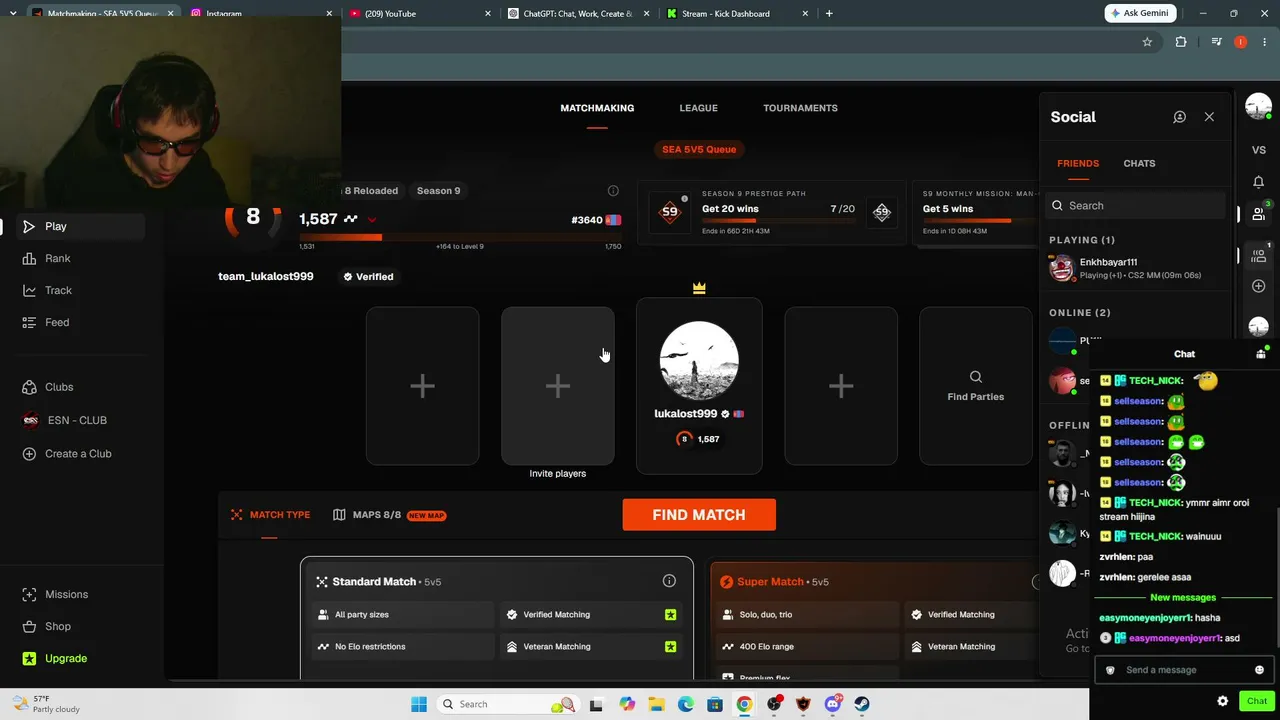Click the plus icon in the right rail
The width and height of the screenshot is (1280, 720).
click(1259, 287)
